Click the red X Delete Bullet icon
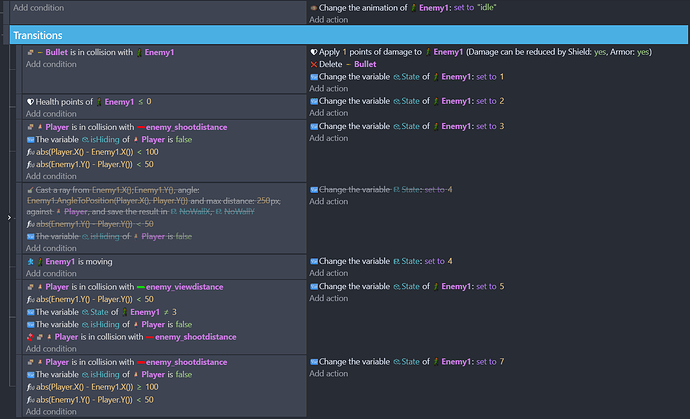This screenshot has width=690, height=419. [x=315, y=64]
